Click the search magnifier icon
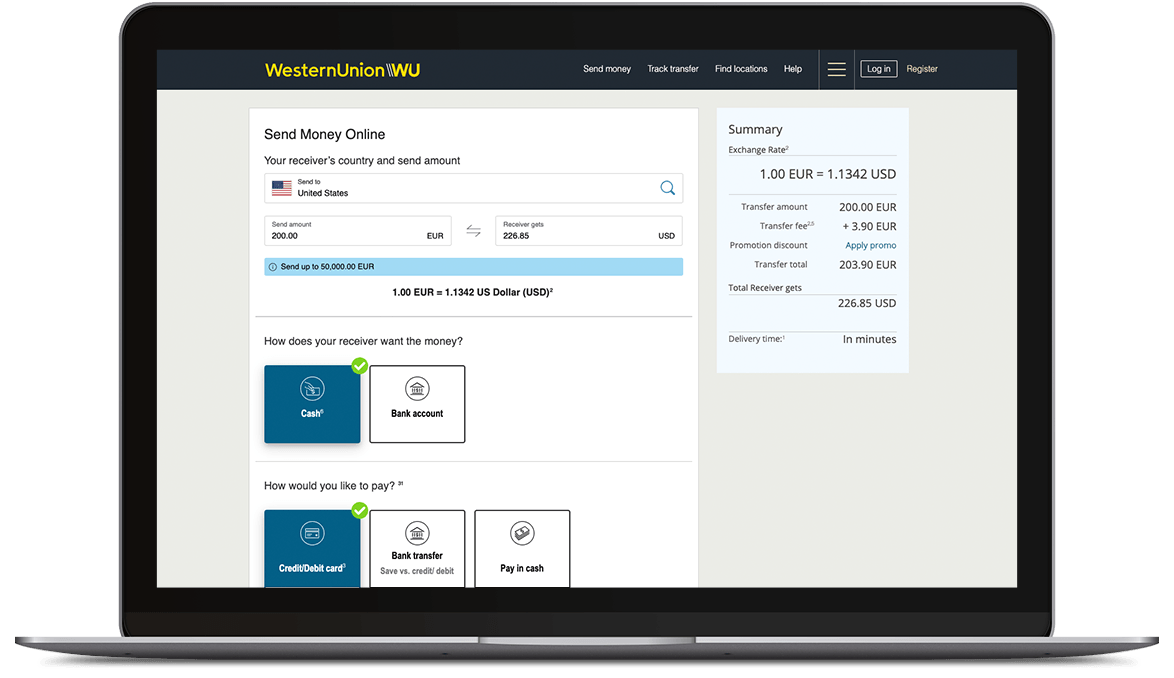This screenshot has height=678, width=1174. pyautogui.click(x=667, y=188)
